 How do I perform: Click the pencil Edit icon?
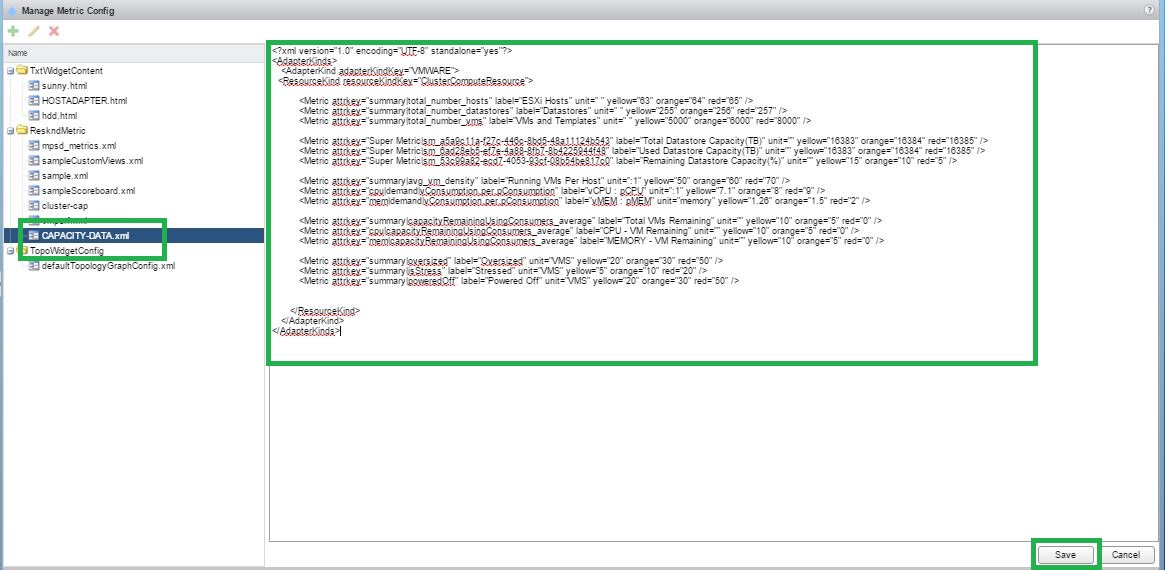pos(33,31)
